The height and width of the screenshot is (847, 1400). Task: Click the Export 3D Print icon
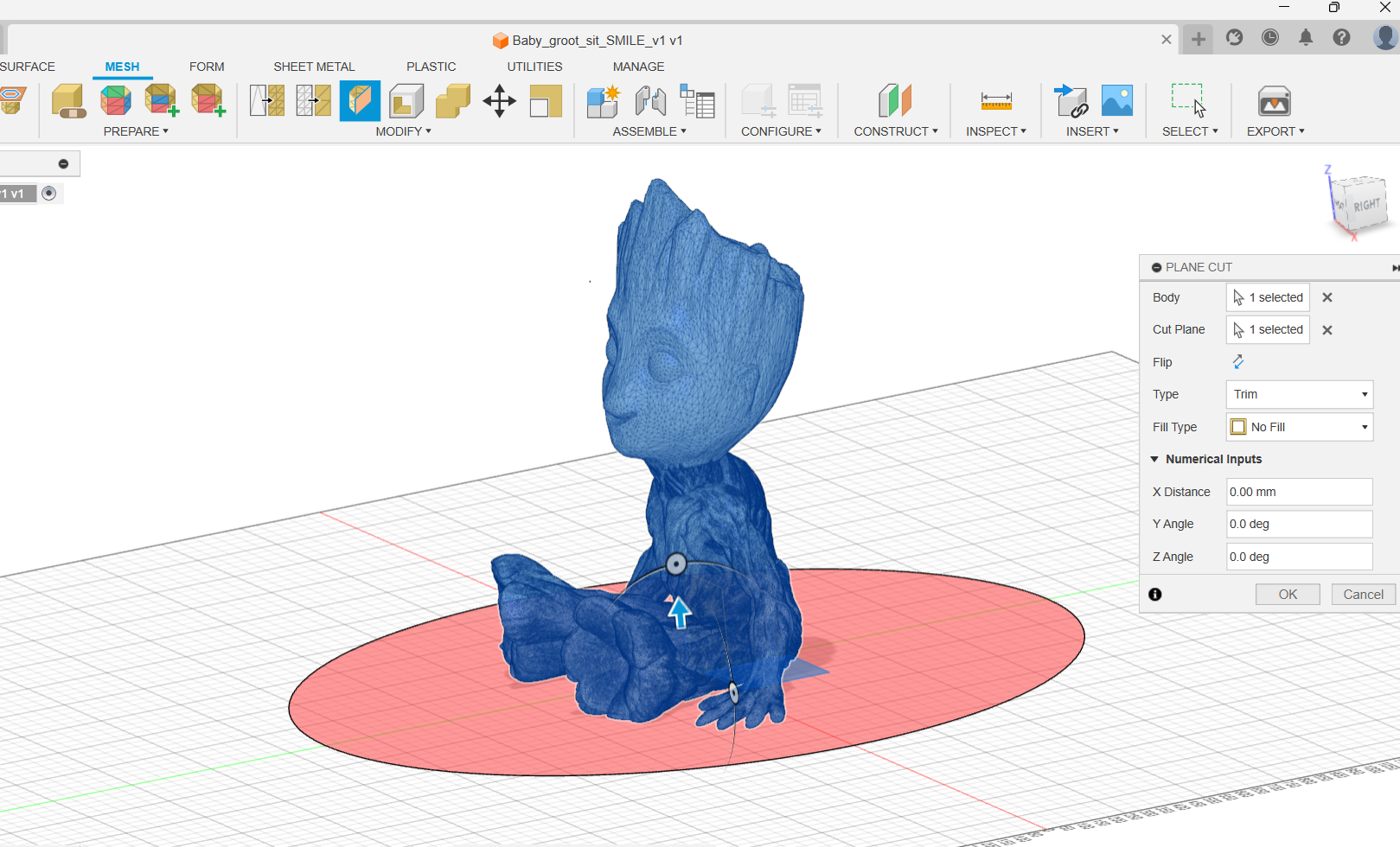[x=1275, y=101]
